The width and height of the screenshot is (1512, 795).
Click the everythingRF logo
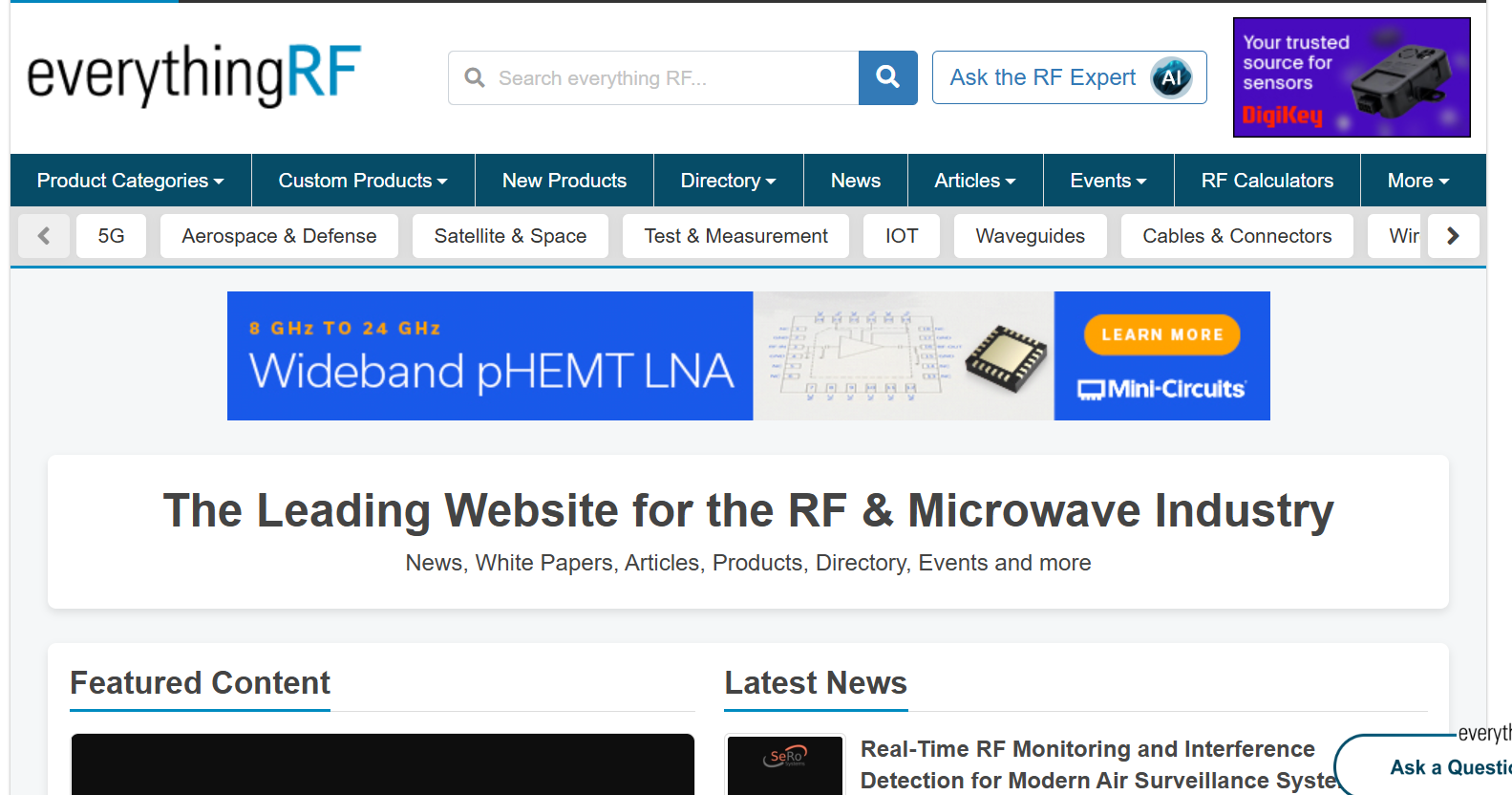tap(193, 75)
